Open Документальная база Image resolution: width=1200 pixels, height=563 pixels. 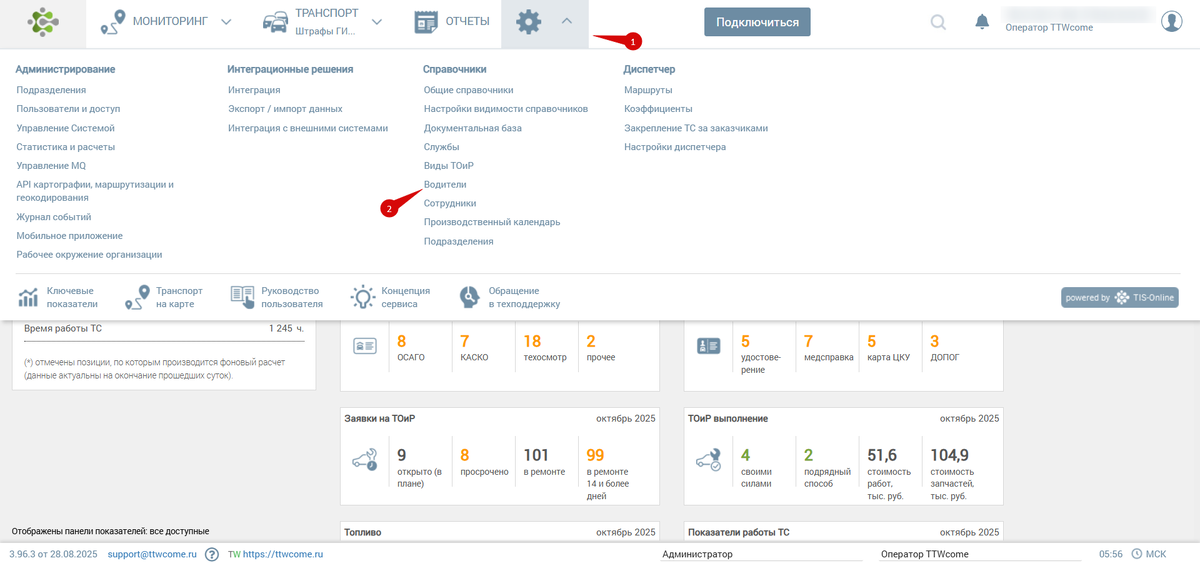click(473, 128)
